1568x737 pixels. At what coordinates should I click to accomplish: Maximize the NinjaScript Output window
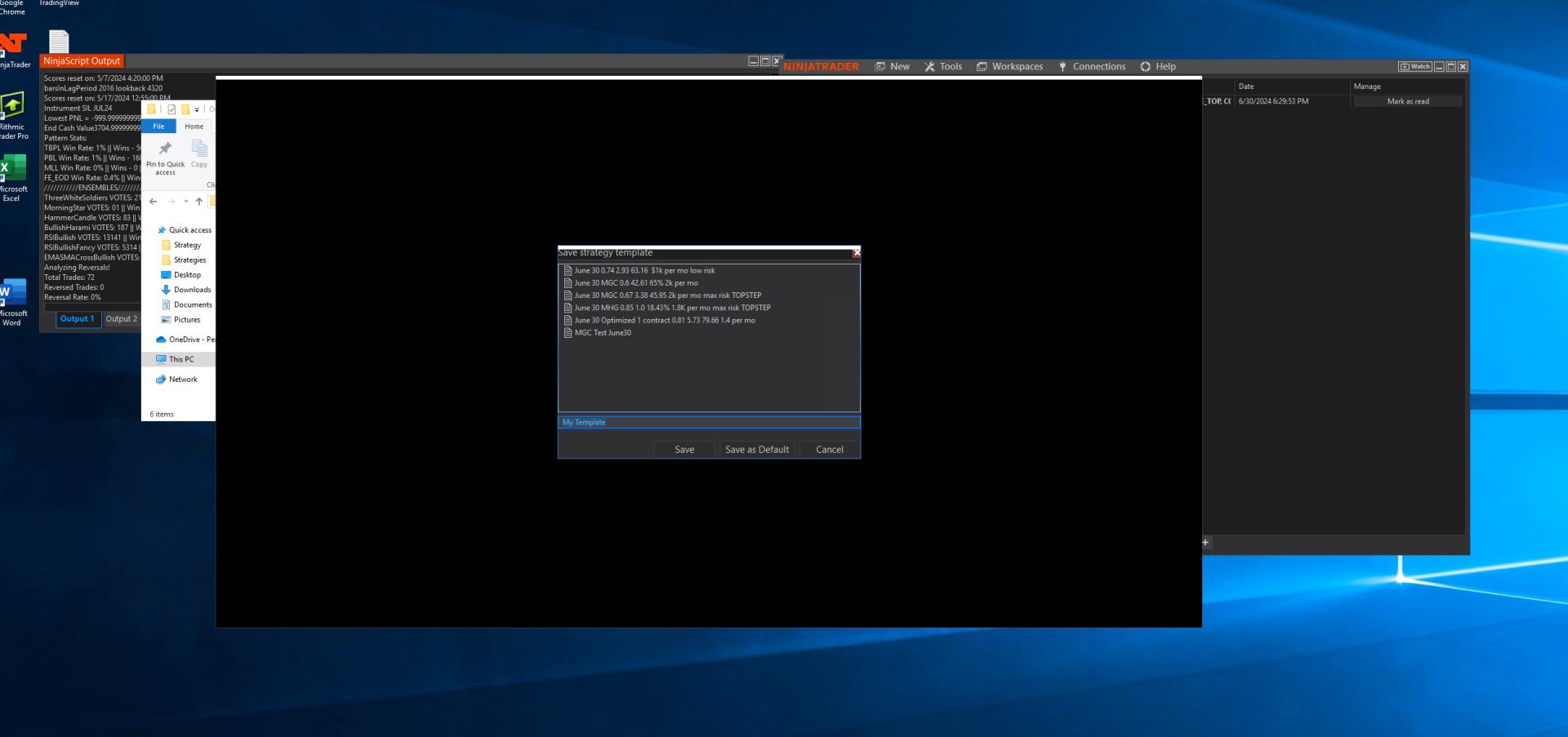(765, 61)
